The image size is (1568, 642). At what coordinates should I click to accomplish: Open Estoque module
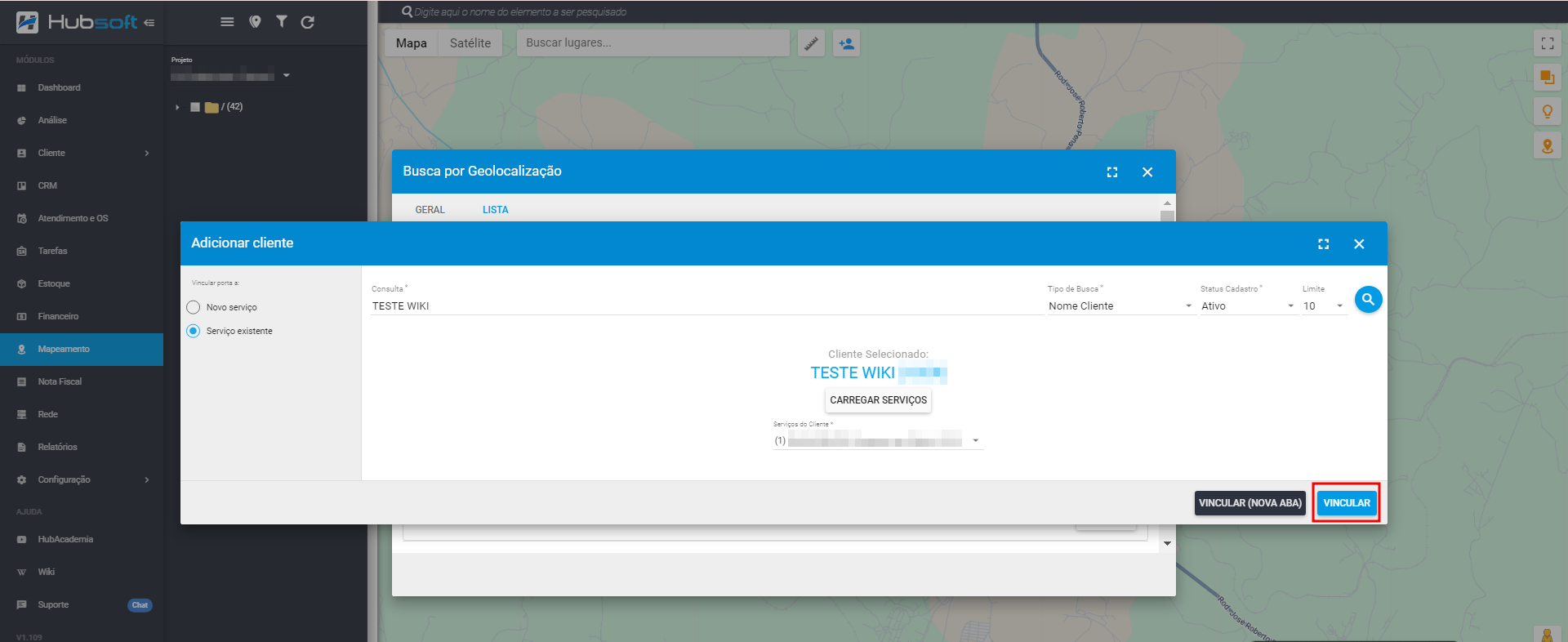(82, 283)
